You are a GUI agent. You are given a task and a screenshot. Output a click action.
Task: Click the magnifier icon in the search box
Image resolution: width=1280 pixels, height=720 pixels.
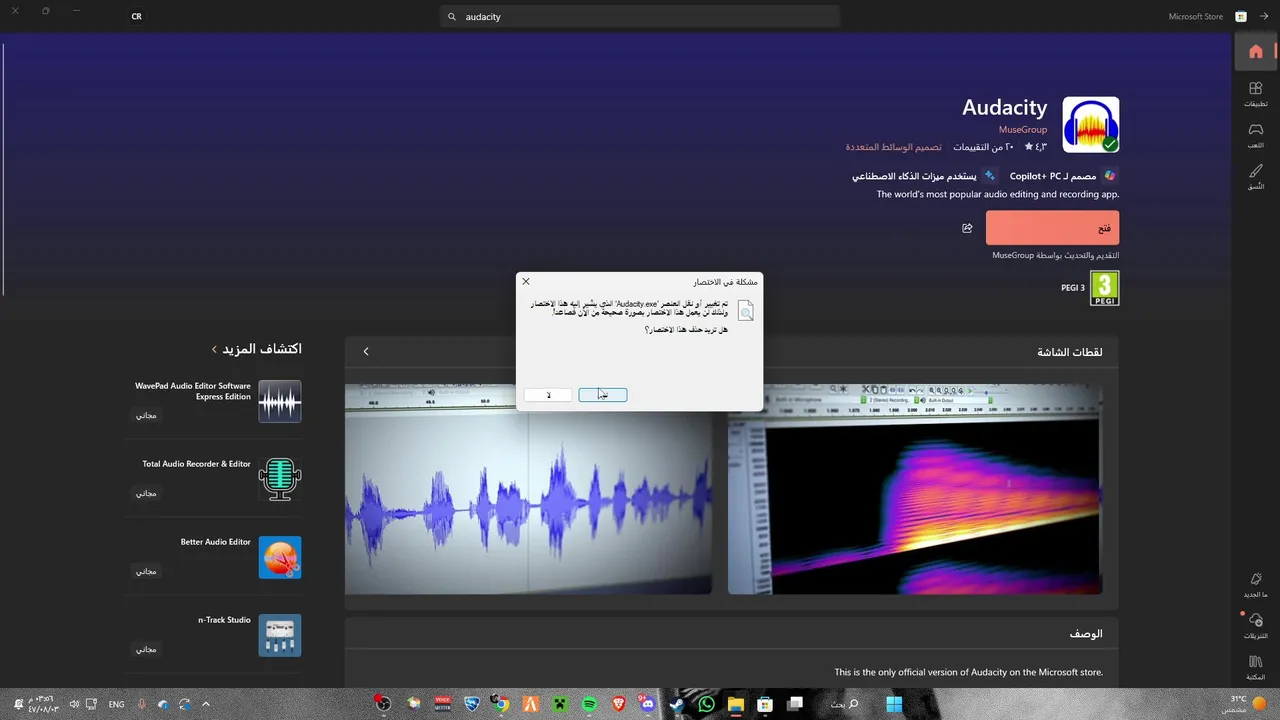tap(452, 17)
